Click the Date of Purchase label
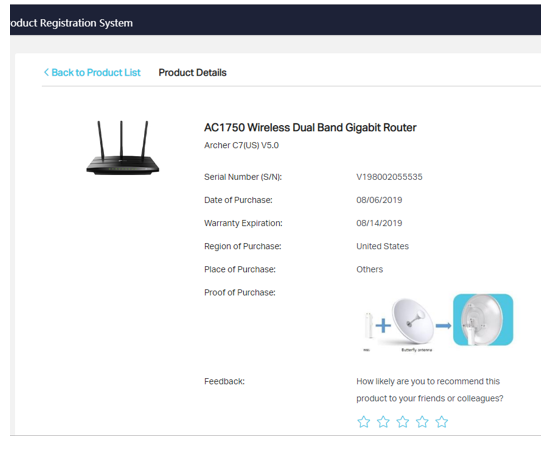The height and width of the screenshot is (457, 555). click(238, 200)
